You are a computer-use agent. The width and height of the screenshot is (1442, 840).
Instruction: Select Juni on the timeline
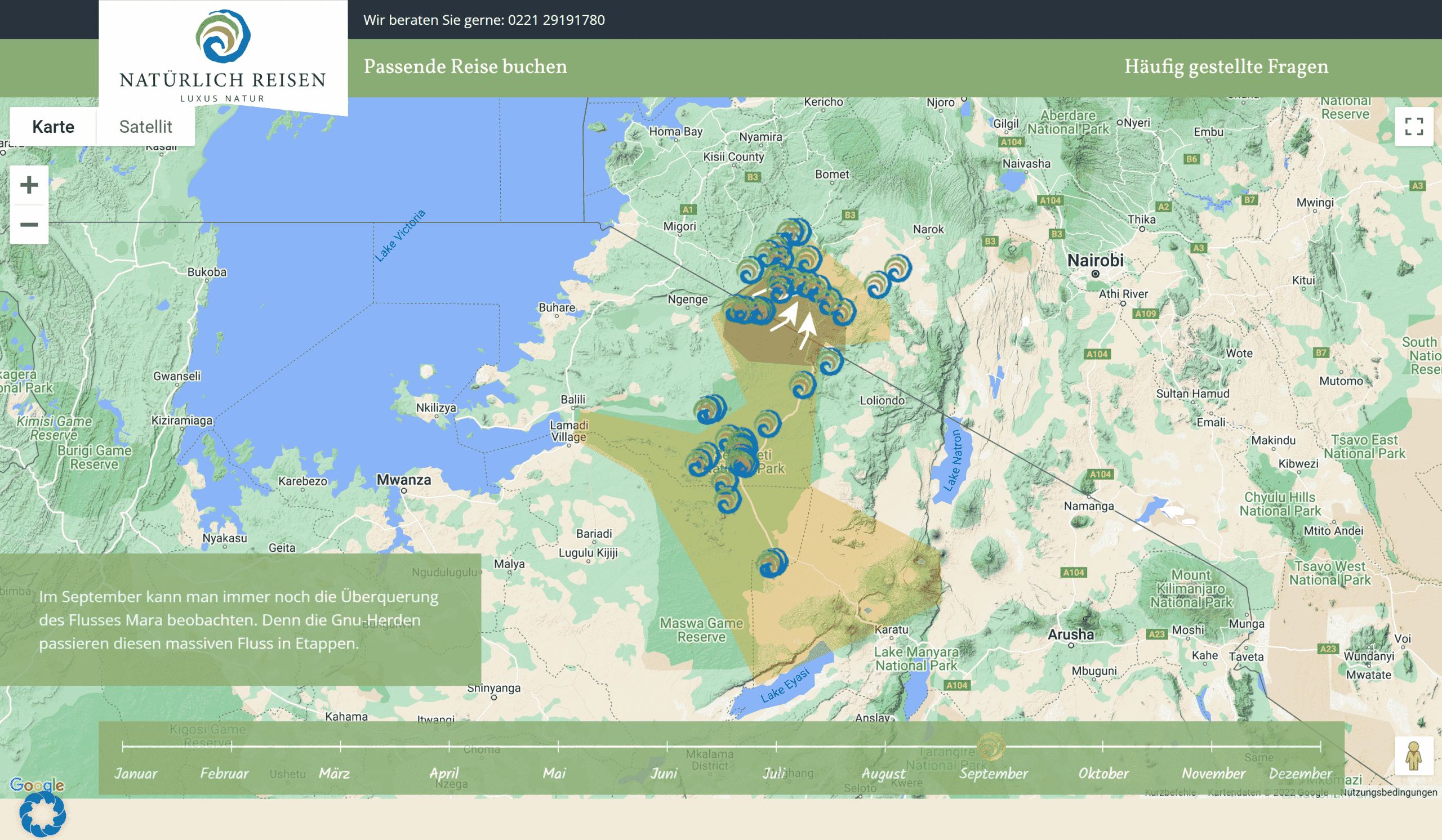(x=664, y=773)
